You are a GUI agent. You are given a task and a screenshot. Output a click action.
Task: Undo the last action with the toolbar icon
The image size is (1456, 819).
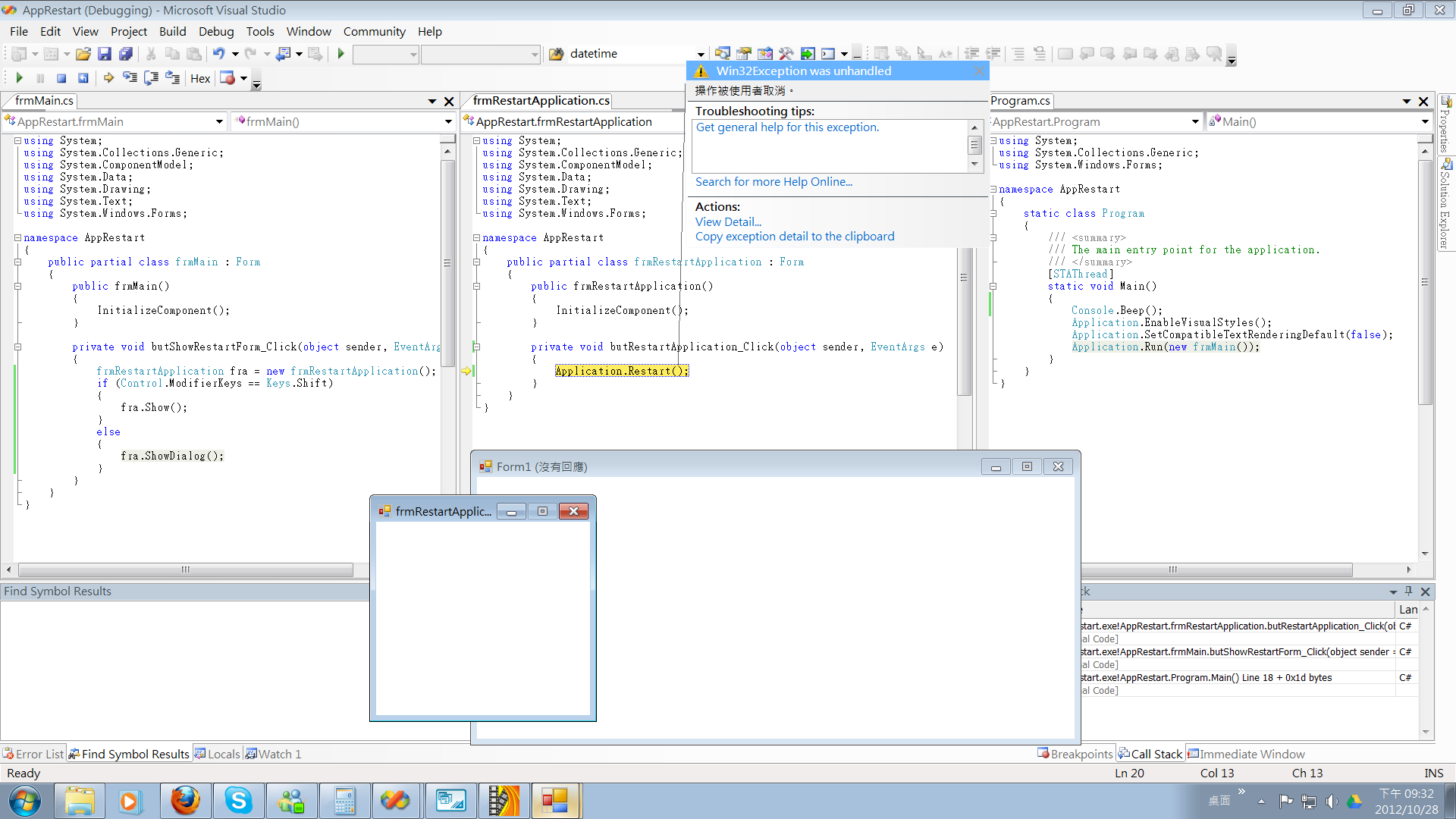pyautogui.click(x=219, y=54)
